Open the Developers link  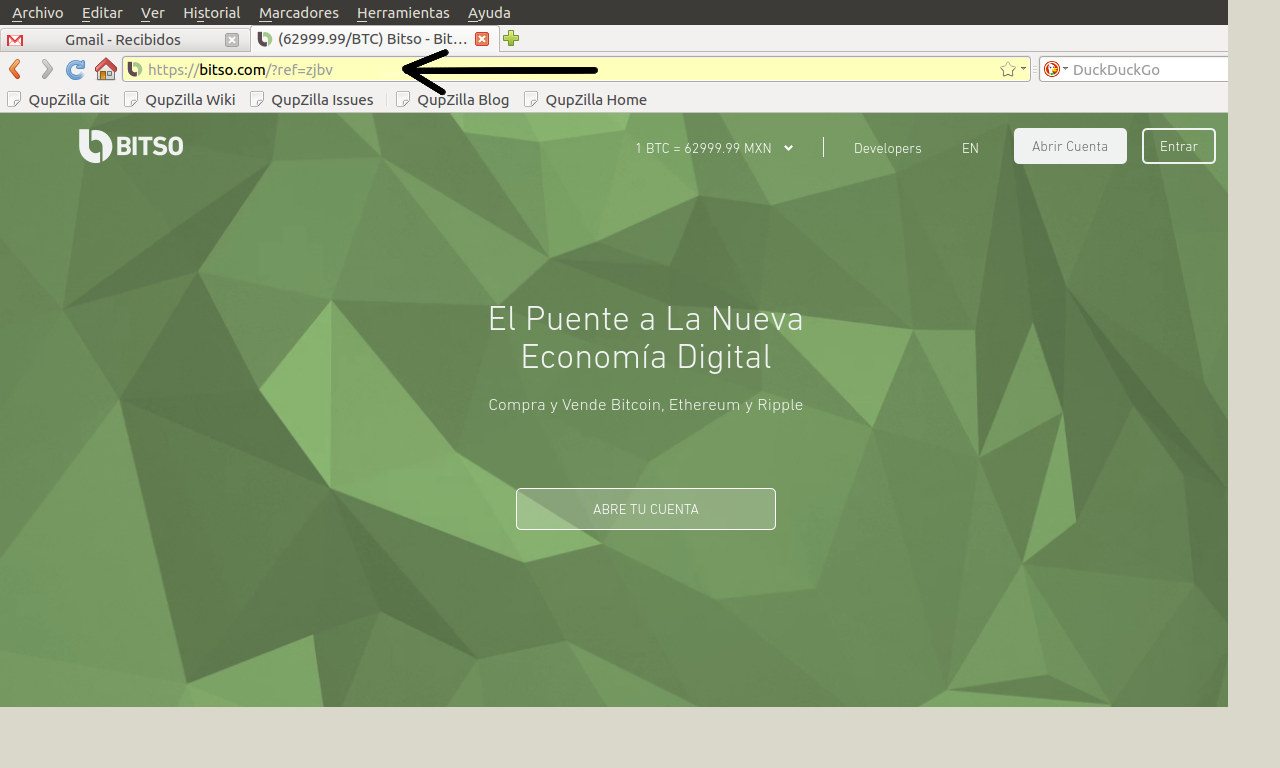tap(888, 148)
